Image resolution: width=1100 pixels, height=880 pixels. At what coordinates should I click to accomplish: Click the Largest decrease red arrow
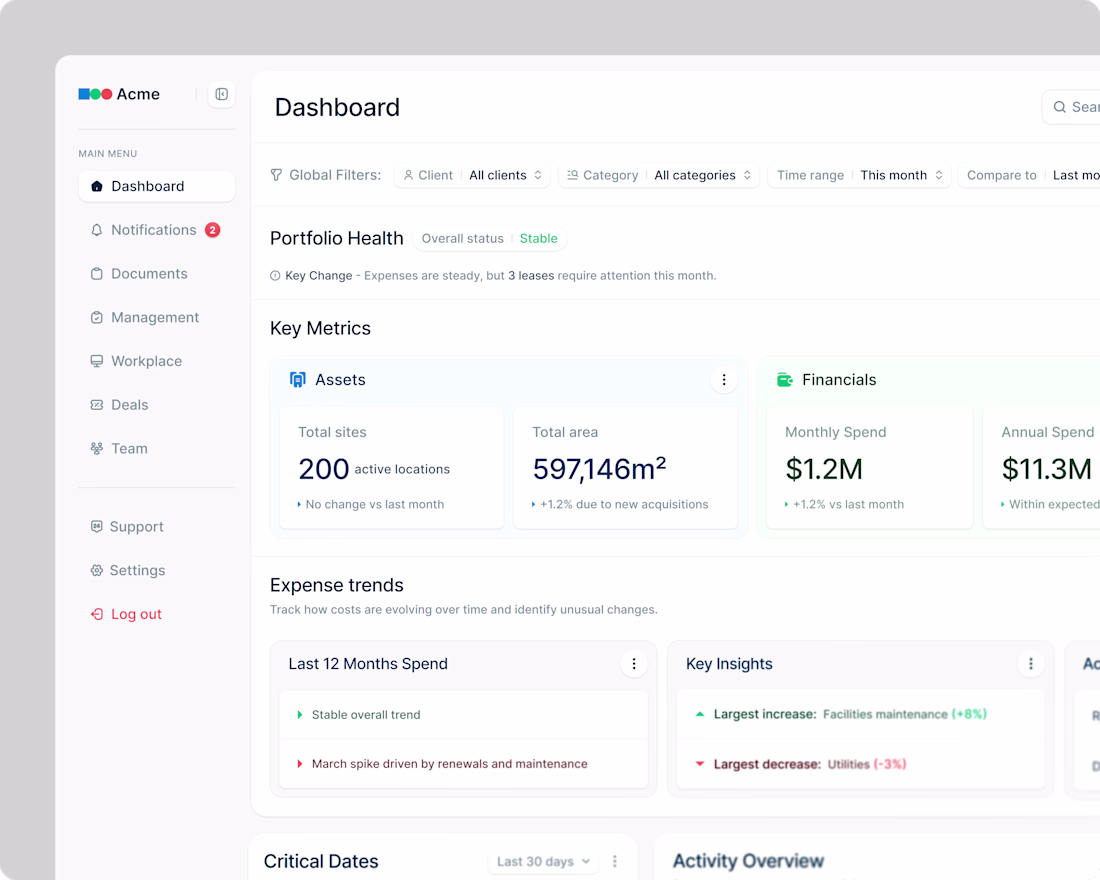(x=699, y=764)
